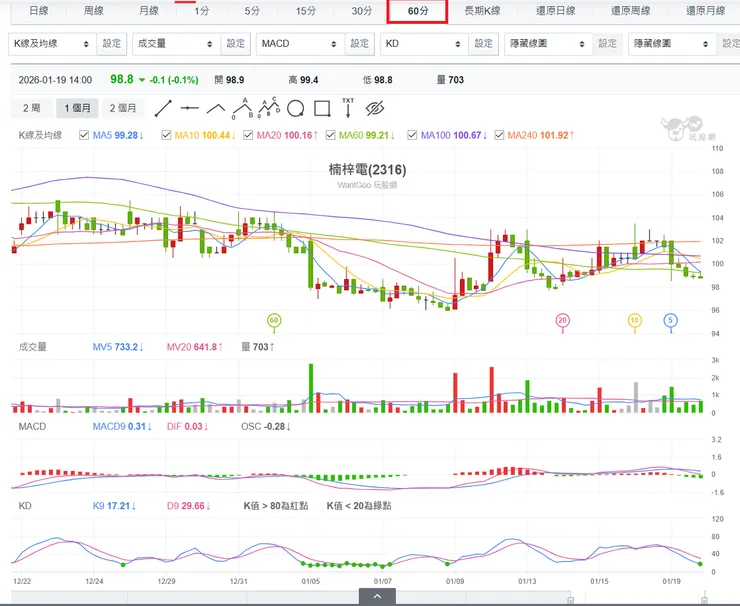Image resolution: width=740 pixels, height=606 pixels.
Task: Click the K9 17.21 value label
Action: click(114, 506)
